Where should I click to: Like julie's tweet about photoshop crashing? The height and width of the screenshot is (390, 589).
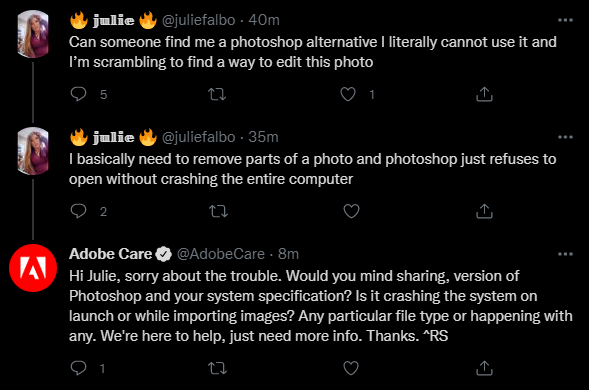click(352, 211)
